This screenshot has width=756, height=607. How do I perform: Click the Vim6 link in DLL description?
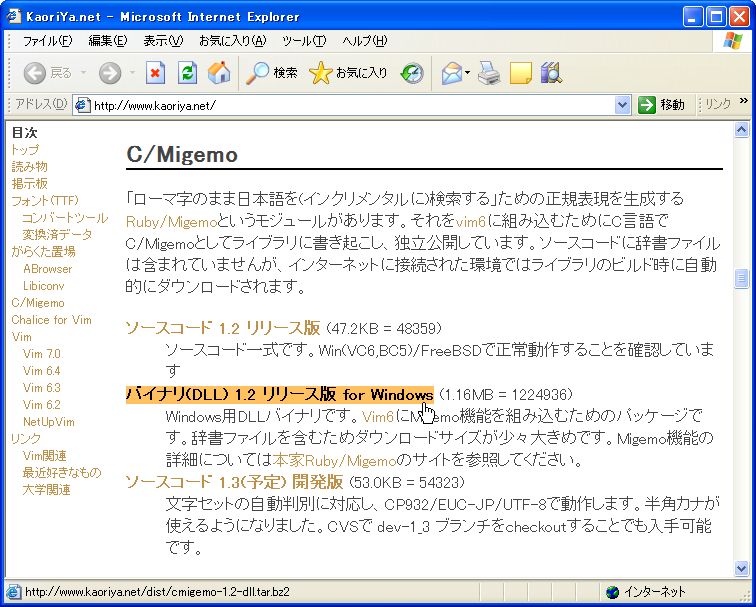378,416
